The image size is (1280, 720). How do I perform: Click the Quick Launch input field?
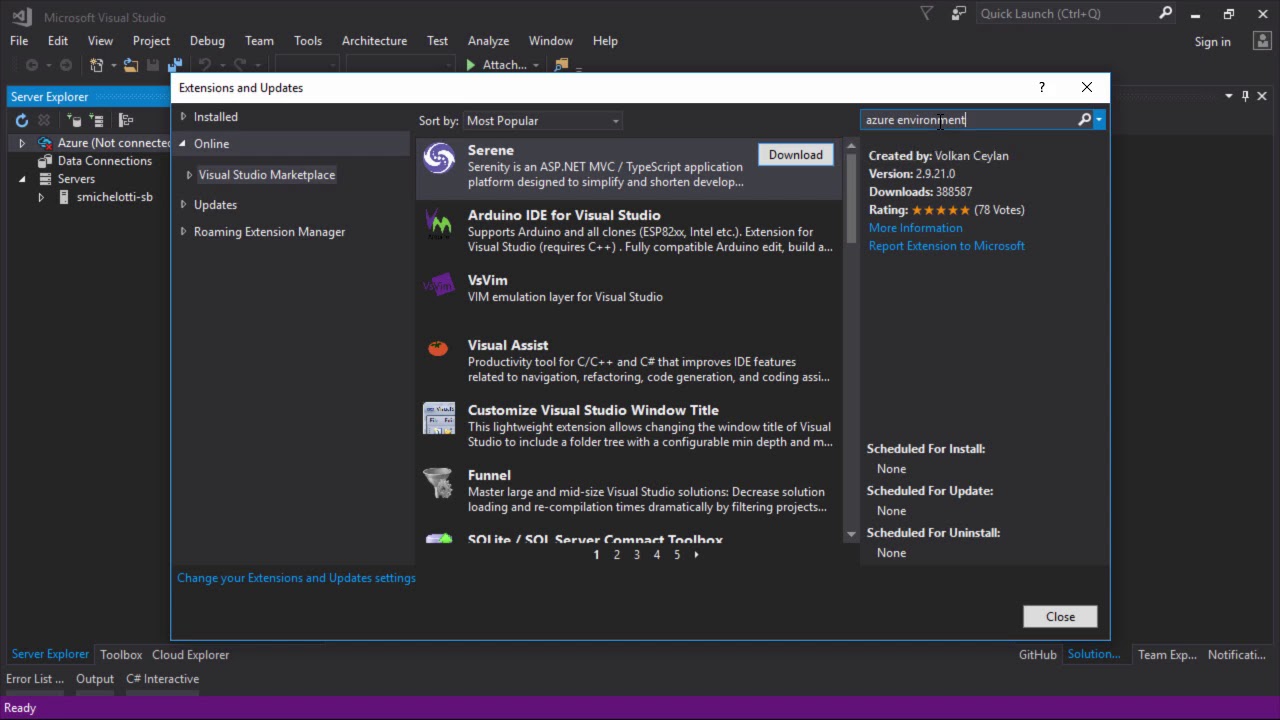[x=1065, y=14]
